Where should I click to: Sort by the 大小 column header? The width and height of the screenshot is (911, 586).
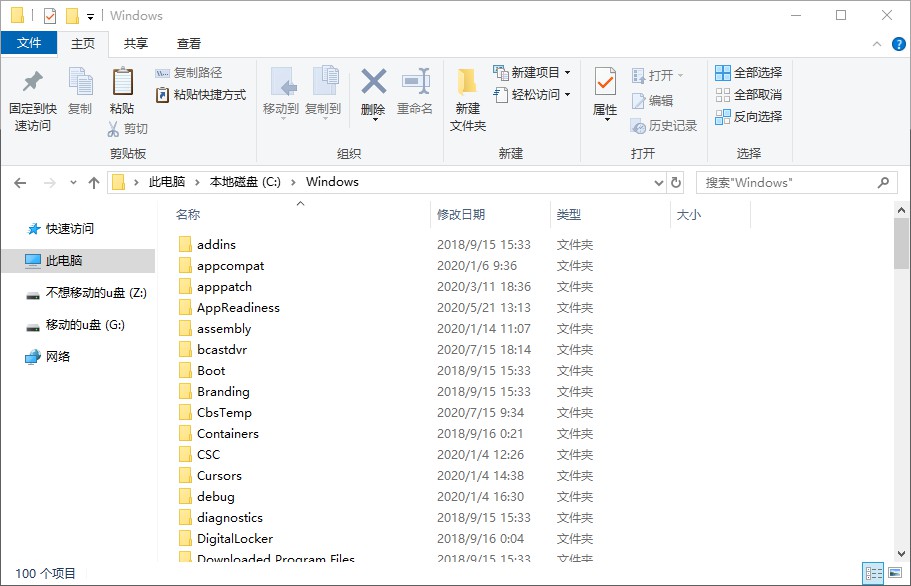(x=688, y=215)
